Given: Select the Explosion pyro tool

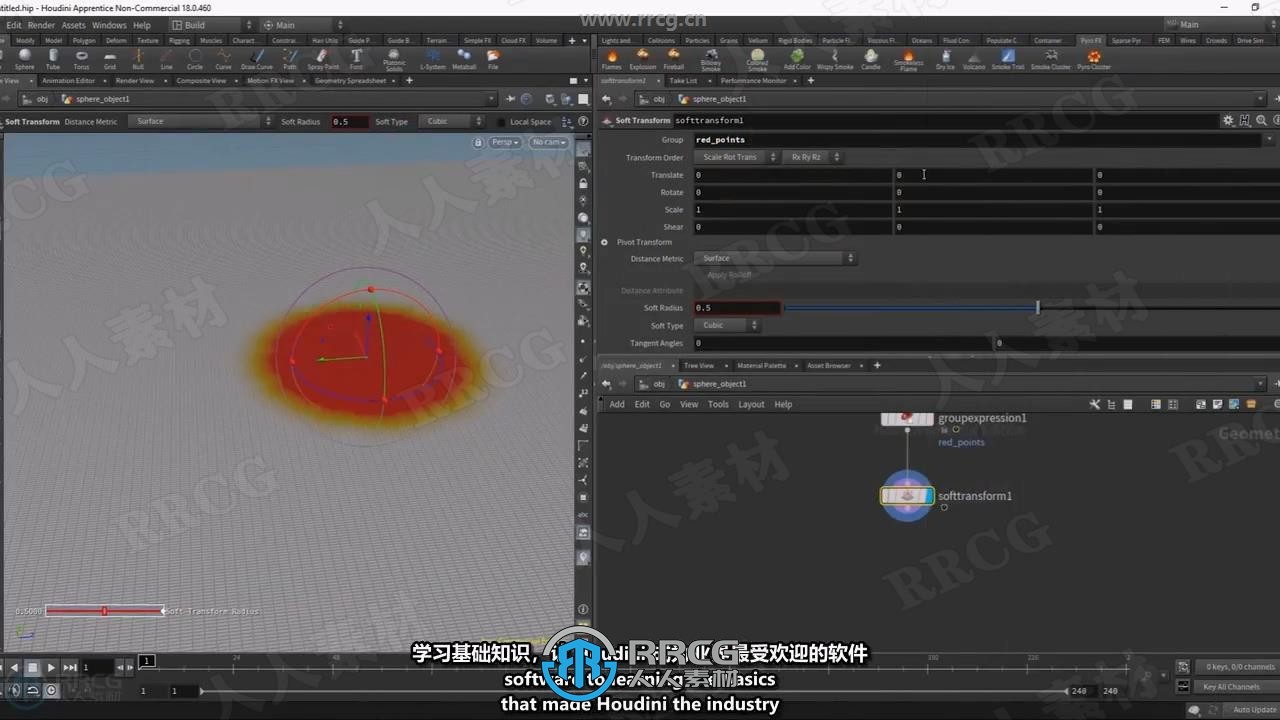Looking at the screenshot, I should (642, 59).
